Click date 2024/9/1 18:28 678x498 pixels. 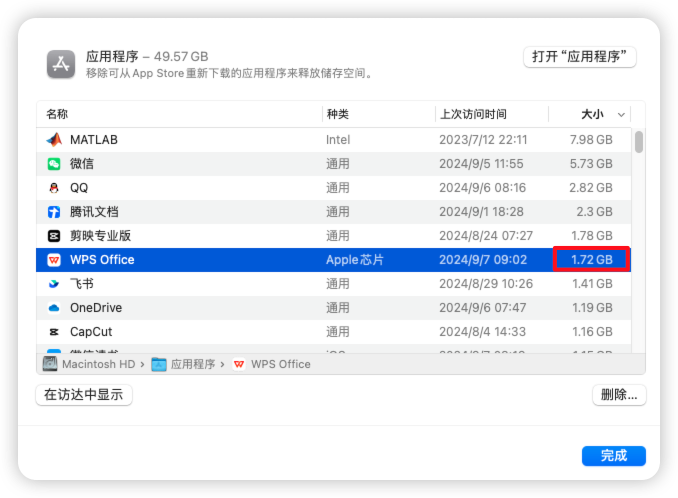pos(481,212)
